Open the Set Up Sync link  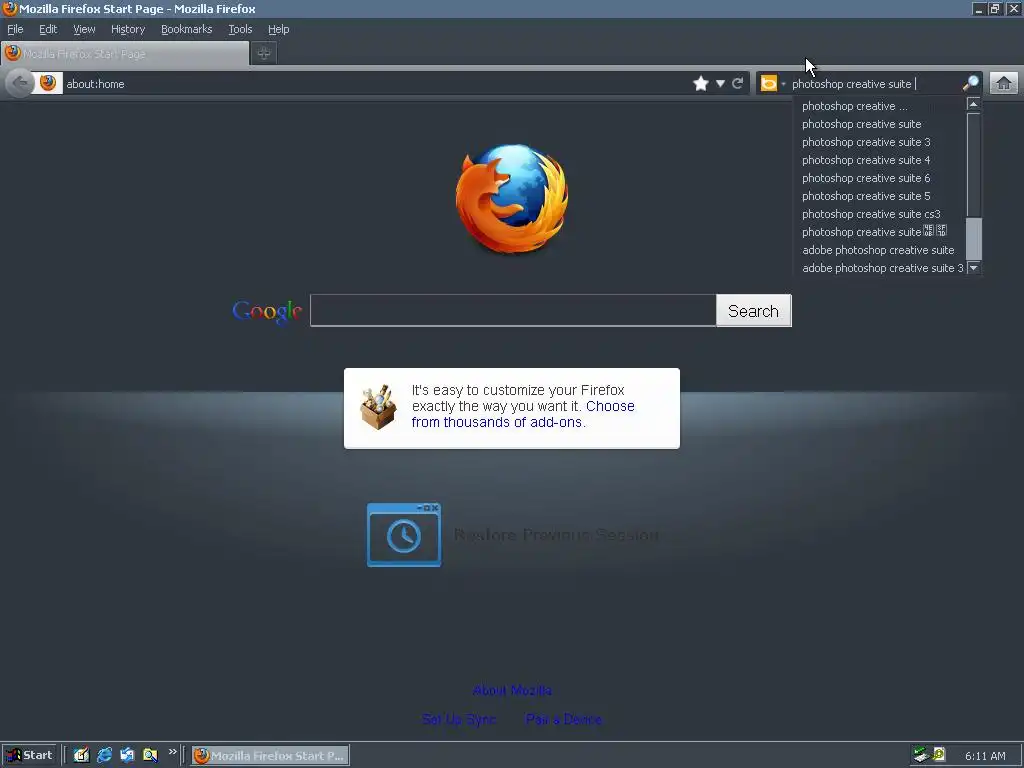[x=458, y=719]
